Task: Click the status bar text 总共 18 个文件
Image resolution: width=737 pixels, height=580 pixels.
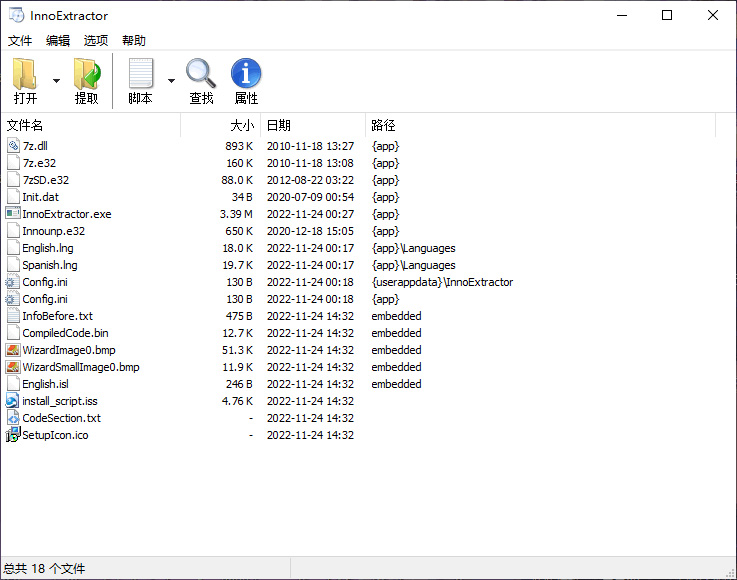Action: pyautogui.click(x=44, y=569)
